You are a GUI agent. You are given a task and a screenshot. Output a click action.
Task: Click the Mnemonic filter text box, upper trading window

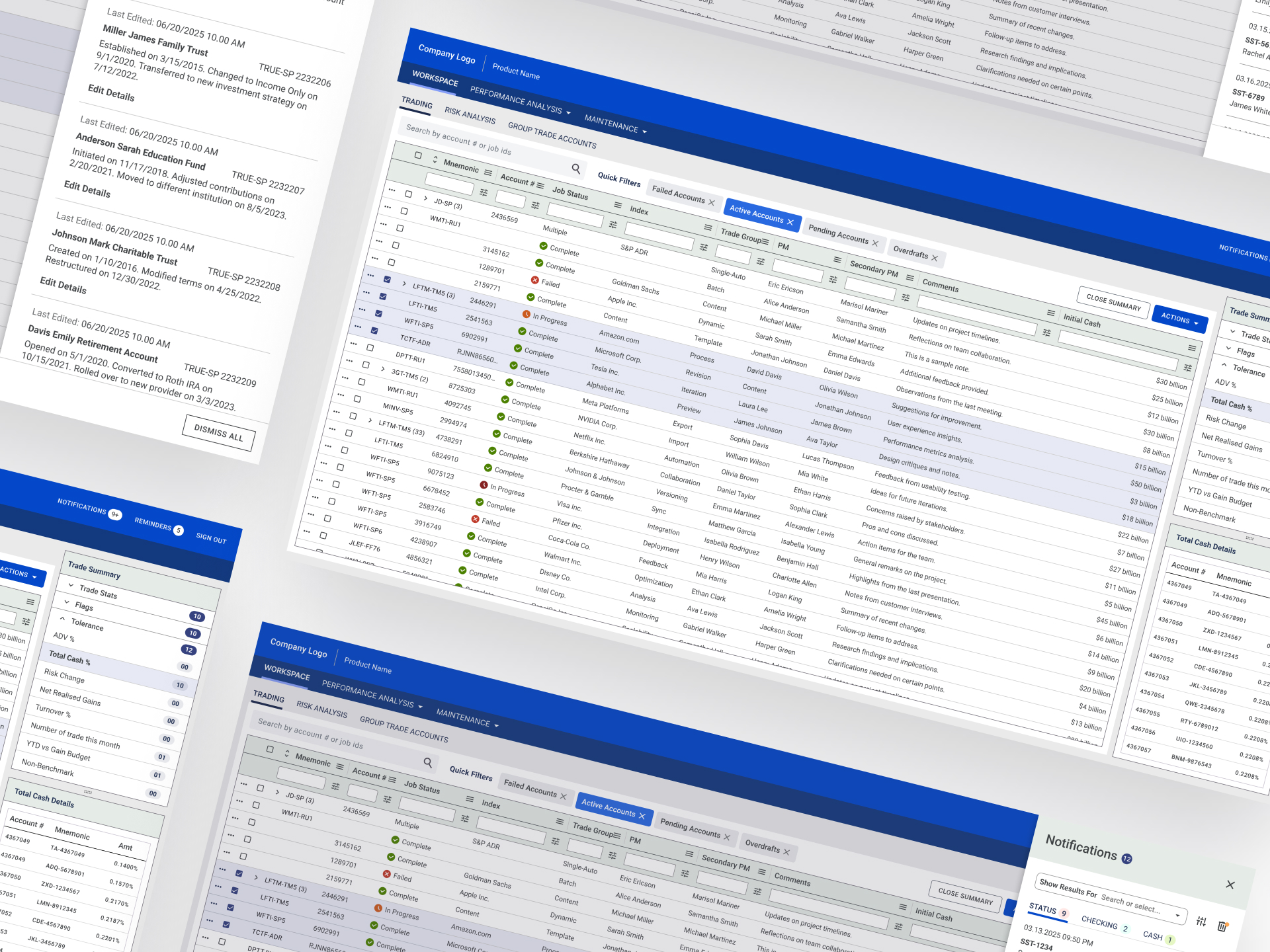(449, 183)
